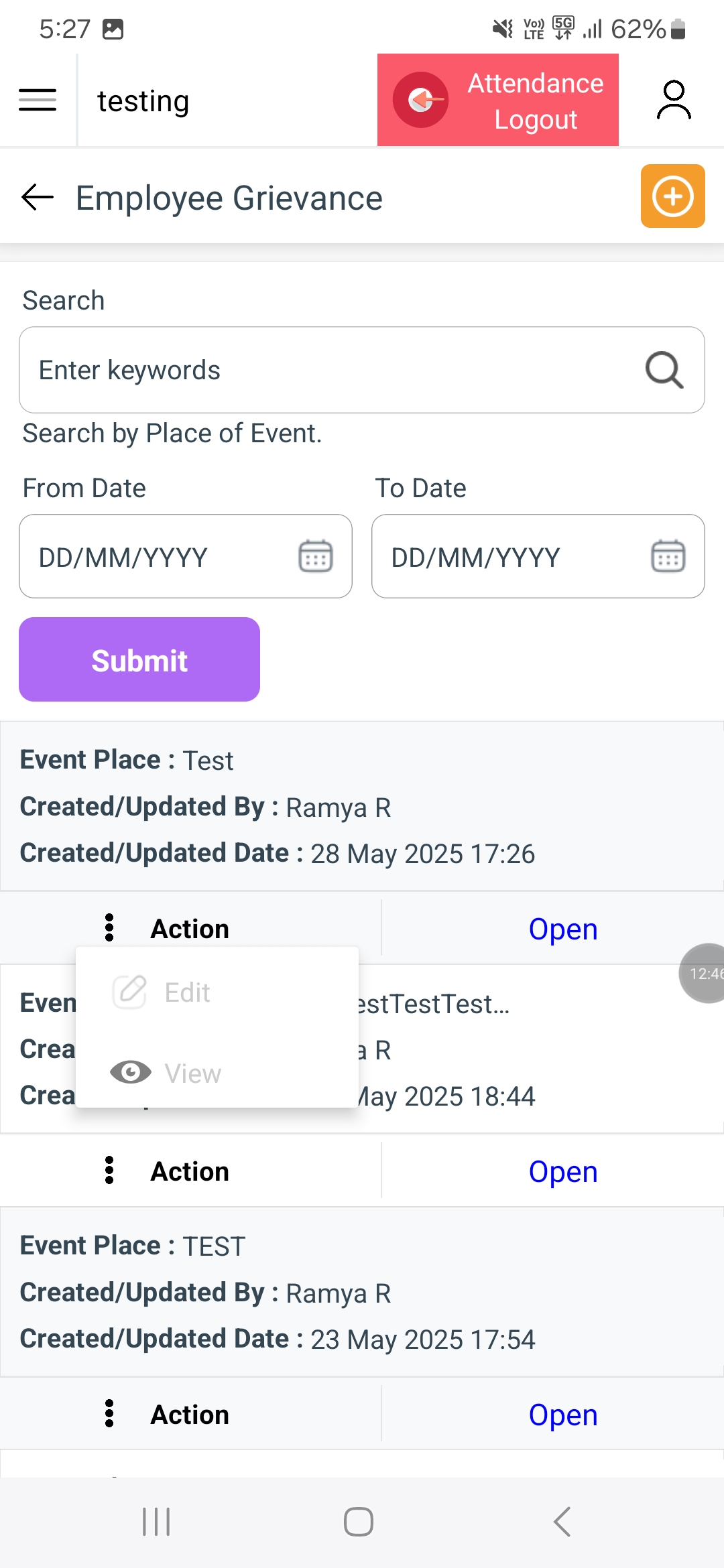Click the magnifying glass search icon
Image resolution: width=724 pixels, height=1568 pixels.
point(664,370)
